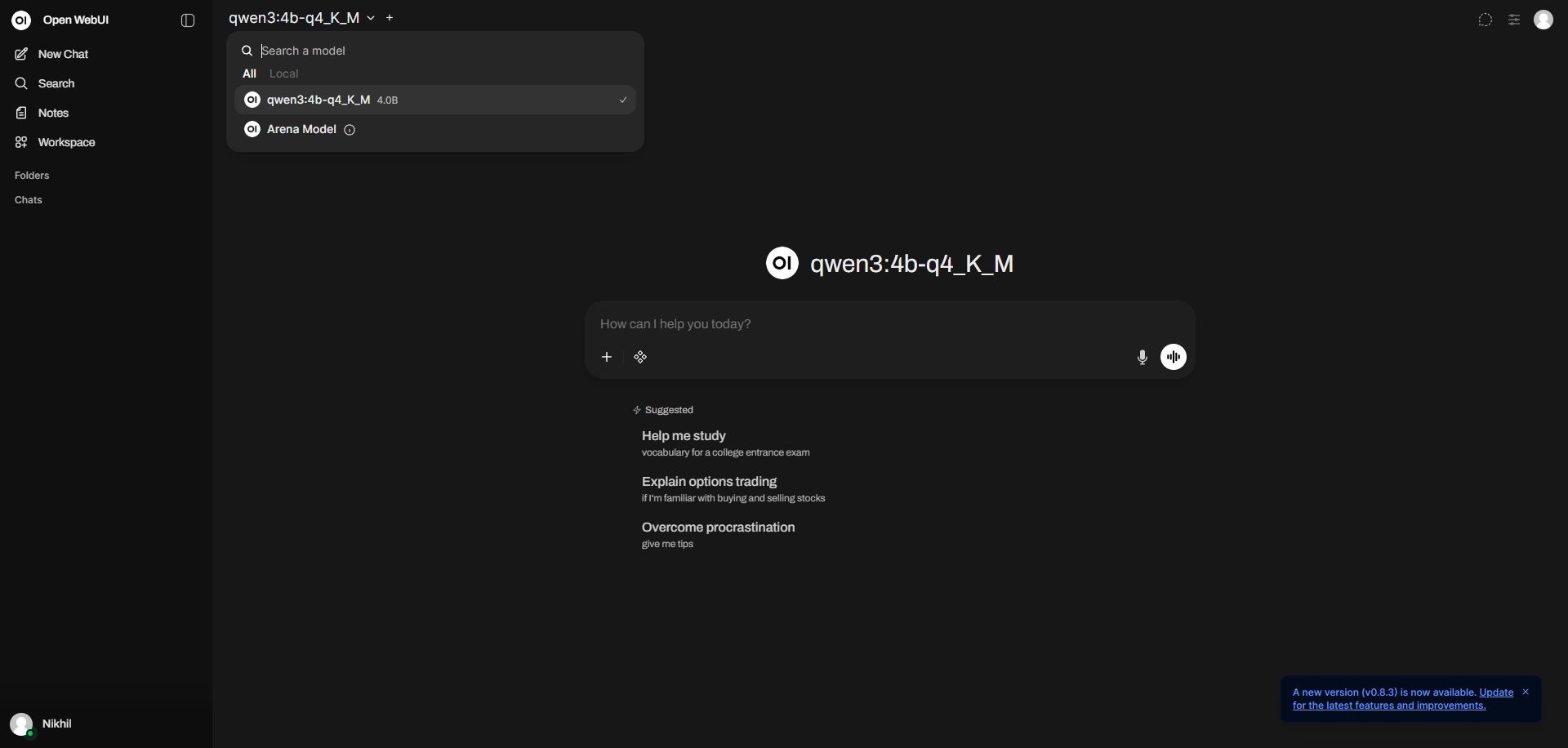Open the qwen3:4b-q4_K_M model selector dropdown
The width and height of the screenshot is (1568, 748).
tap(301, 18)
